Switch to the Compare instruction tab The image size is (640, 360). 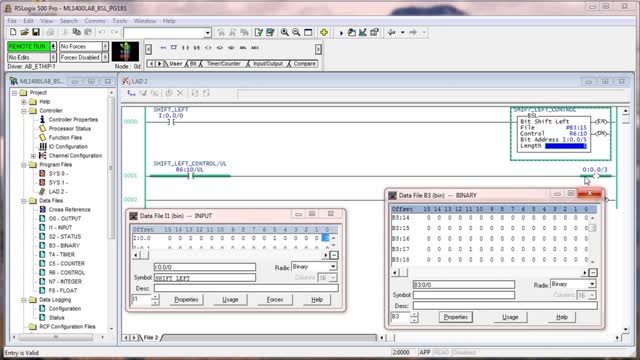pos(304,64)
